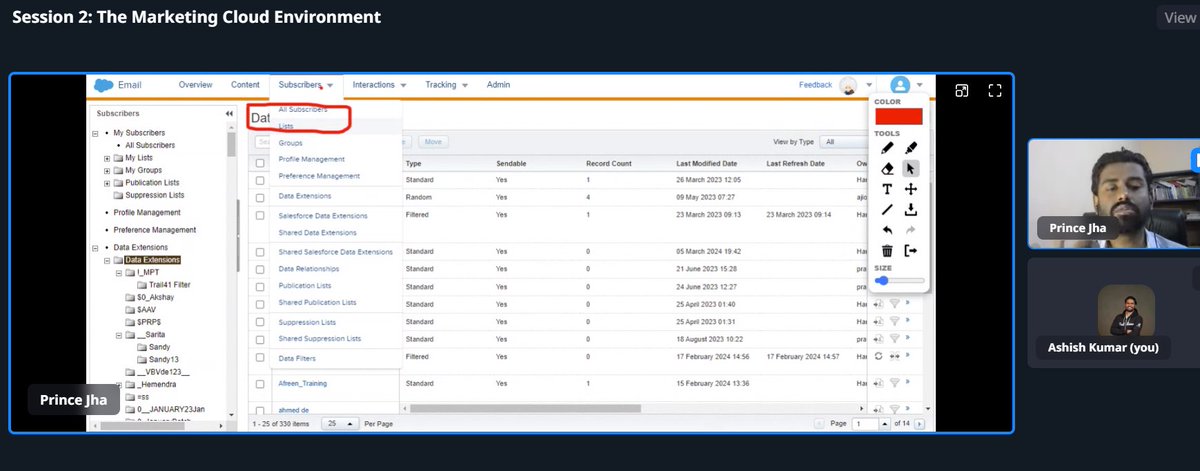The width and height of the screenshot is (1200, 471).
Task: Delete all annotations with trash icon
Action: [887, 251]
